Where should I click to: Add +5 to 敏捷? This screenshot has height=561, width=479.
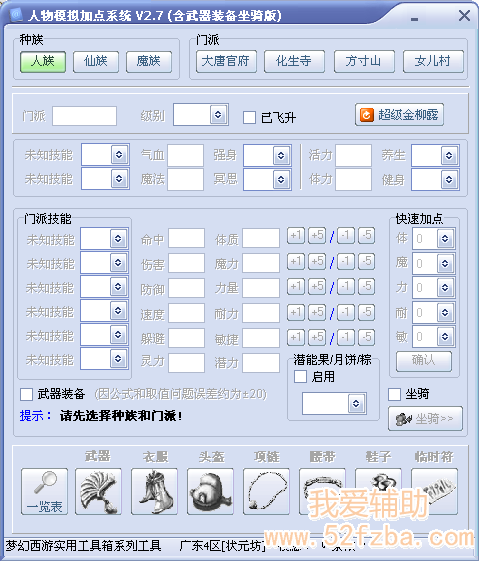317,337
